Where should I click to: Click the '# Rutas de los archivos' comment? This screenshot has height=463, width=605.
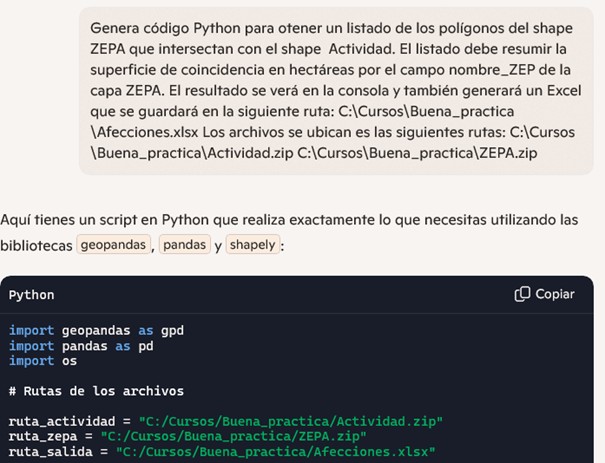click(x=96, y=391)
